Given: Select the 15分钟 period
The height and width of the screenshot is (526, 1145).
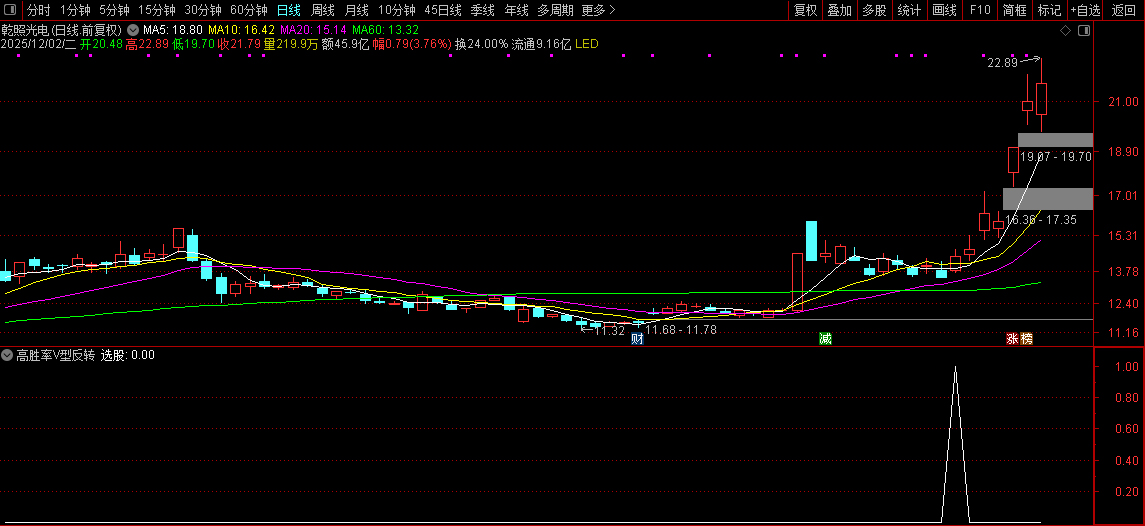Looking at the screenshot, I should tap(157, 10).
